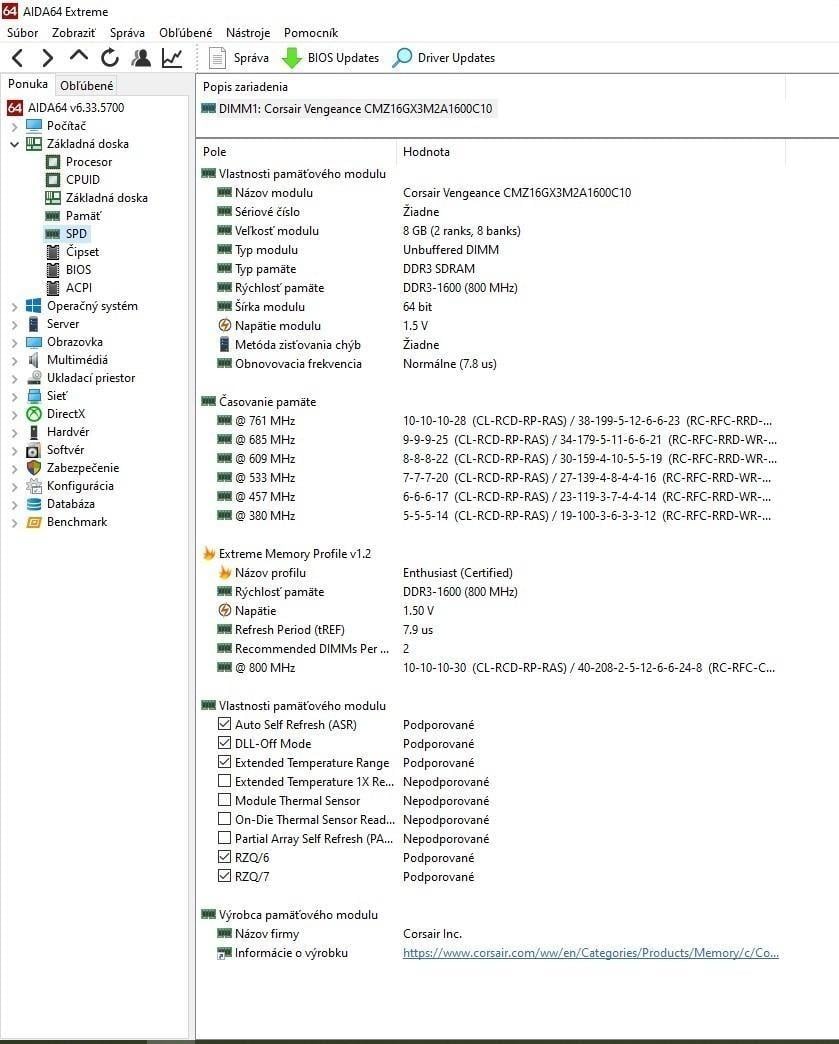Go up one level with the up arrow icon
This screenshot has height=1044, width=839.
pos(79,57)
